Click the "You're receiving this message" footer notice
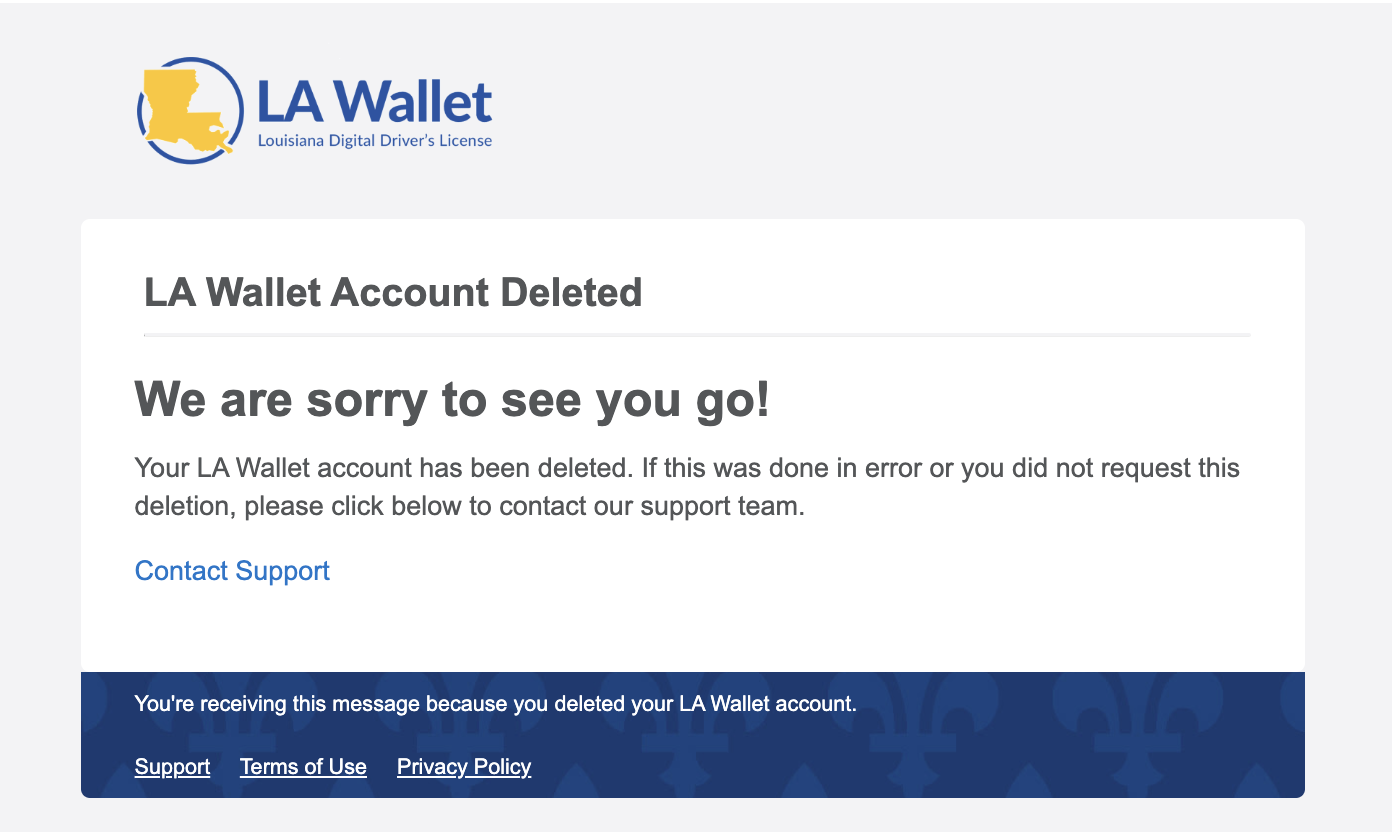This screenshot has width=1392, height=832. [495, 703]
